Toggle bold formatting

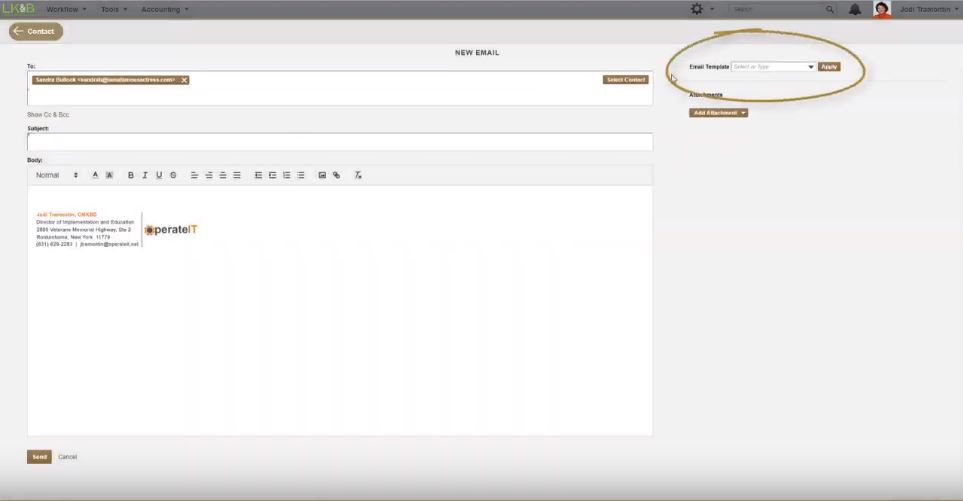click(x=130, y=175)
